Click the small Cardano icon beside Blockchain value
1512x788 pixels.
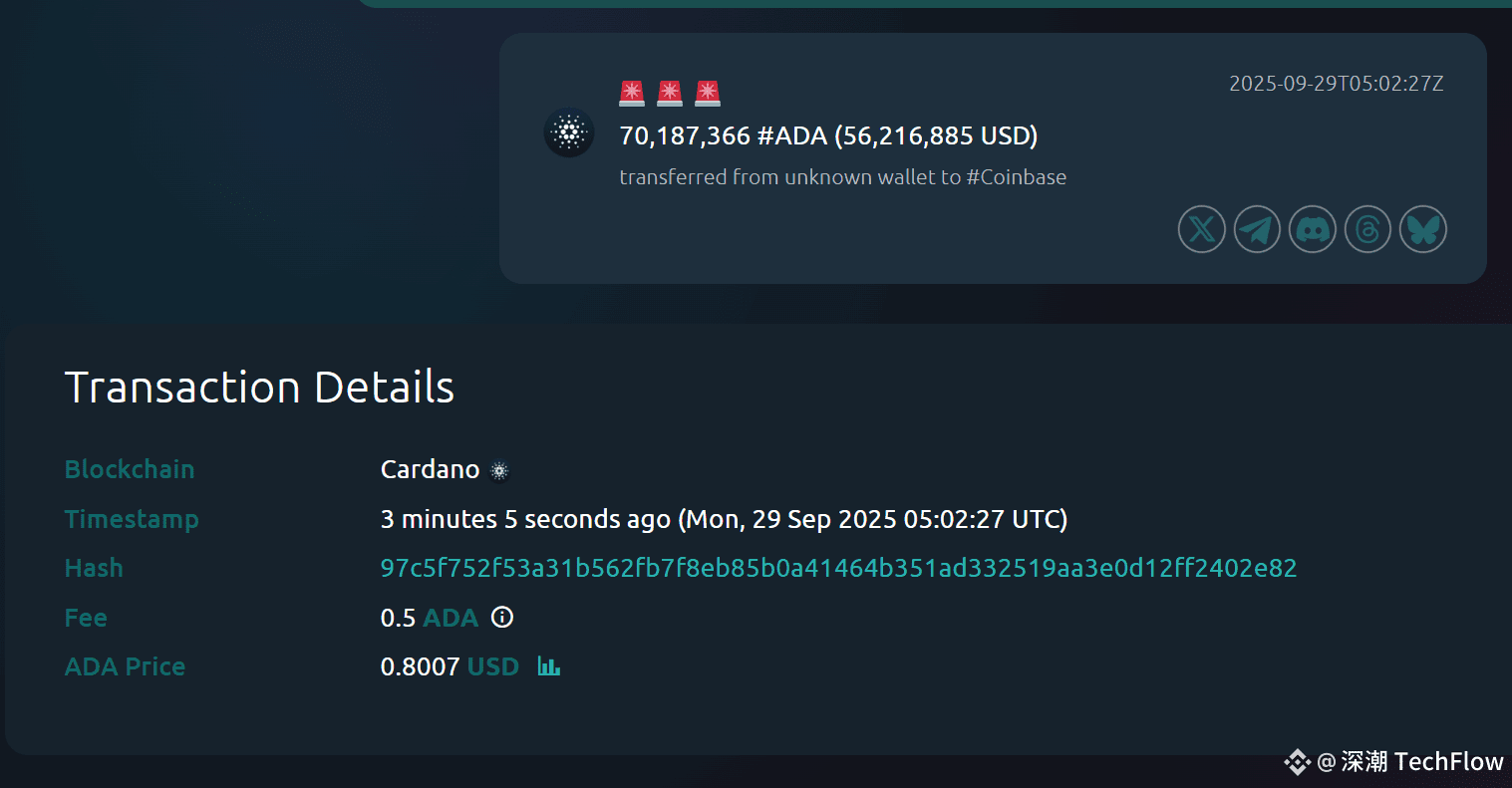click(499, 470)
